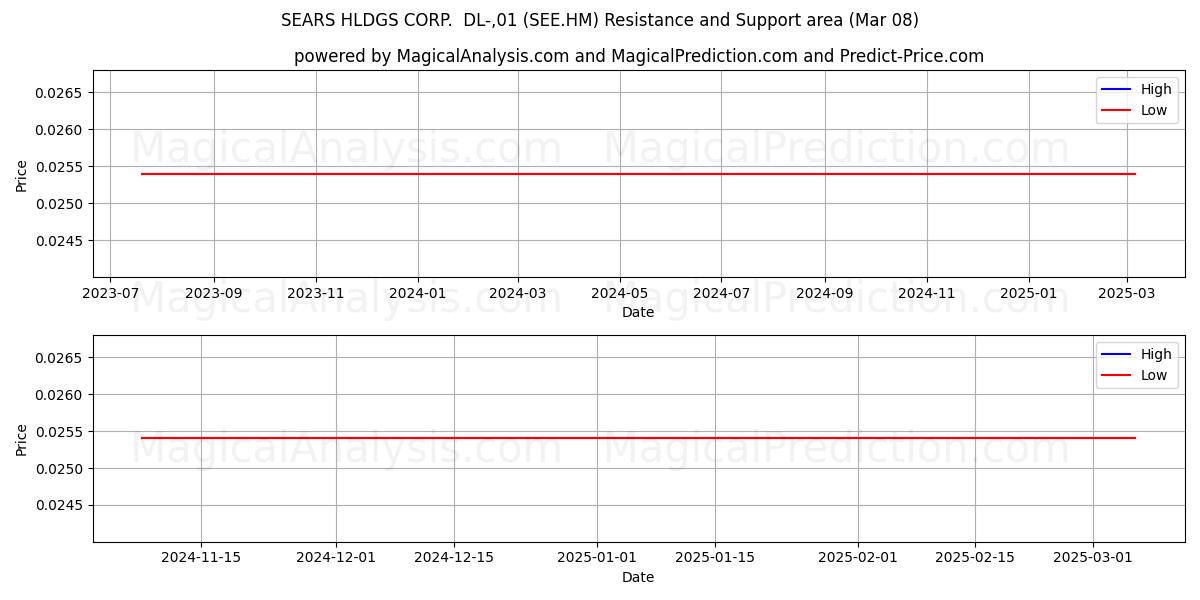This screenshot has width=1200, height=600.
Task: Click the 'Date' x-axis label under top chart
Action: click(x=638, y=313)
